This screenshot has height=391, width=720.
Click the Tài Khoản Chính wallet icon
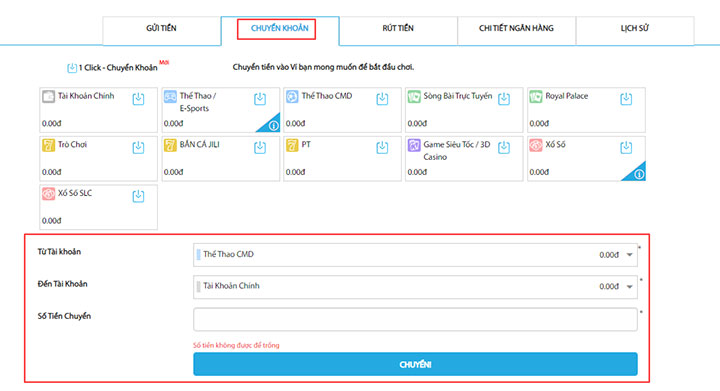pyautogui.click(x=48, y=96)
